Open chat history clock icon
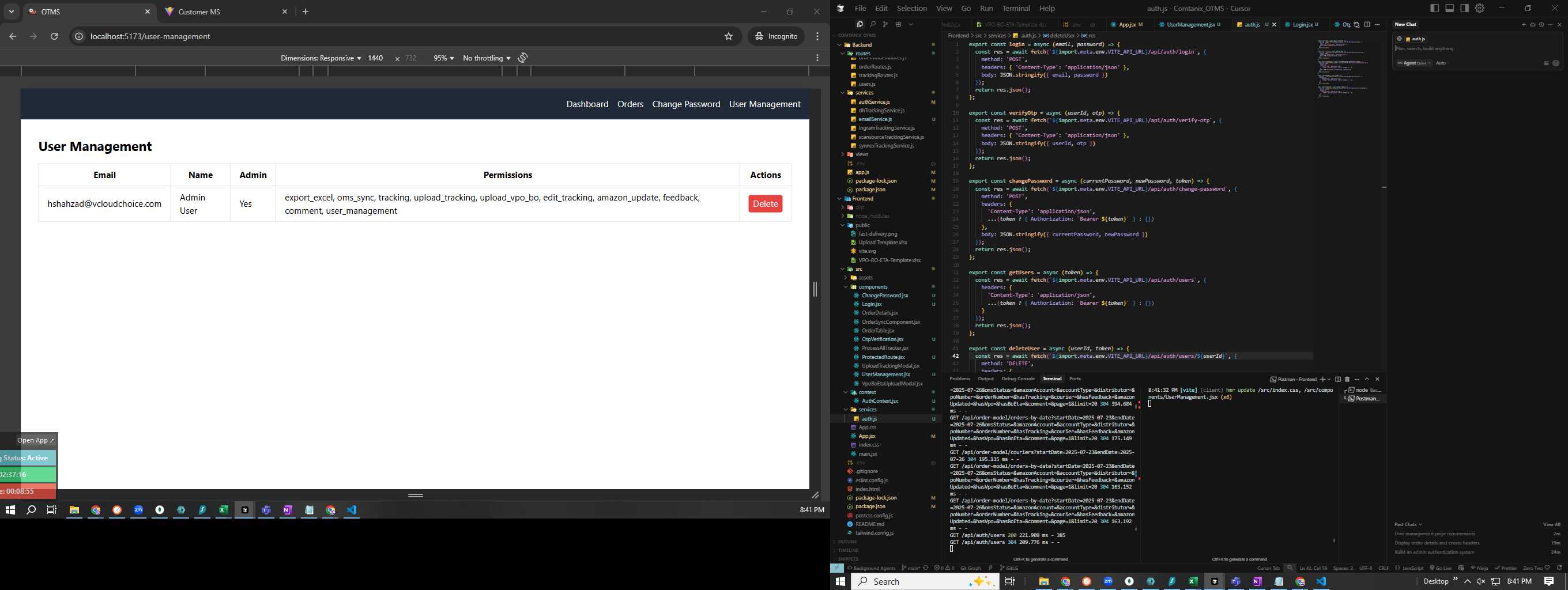The height and width of the screenshot is (590, 1568). (1541, 25)
